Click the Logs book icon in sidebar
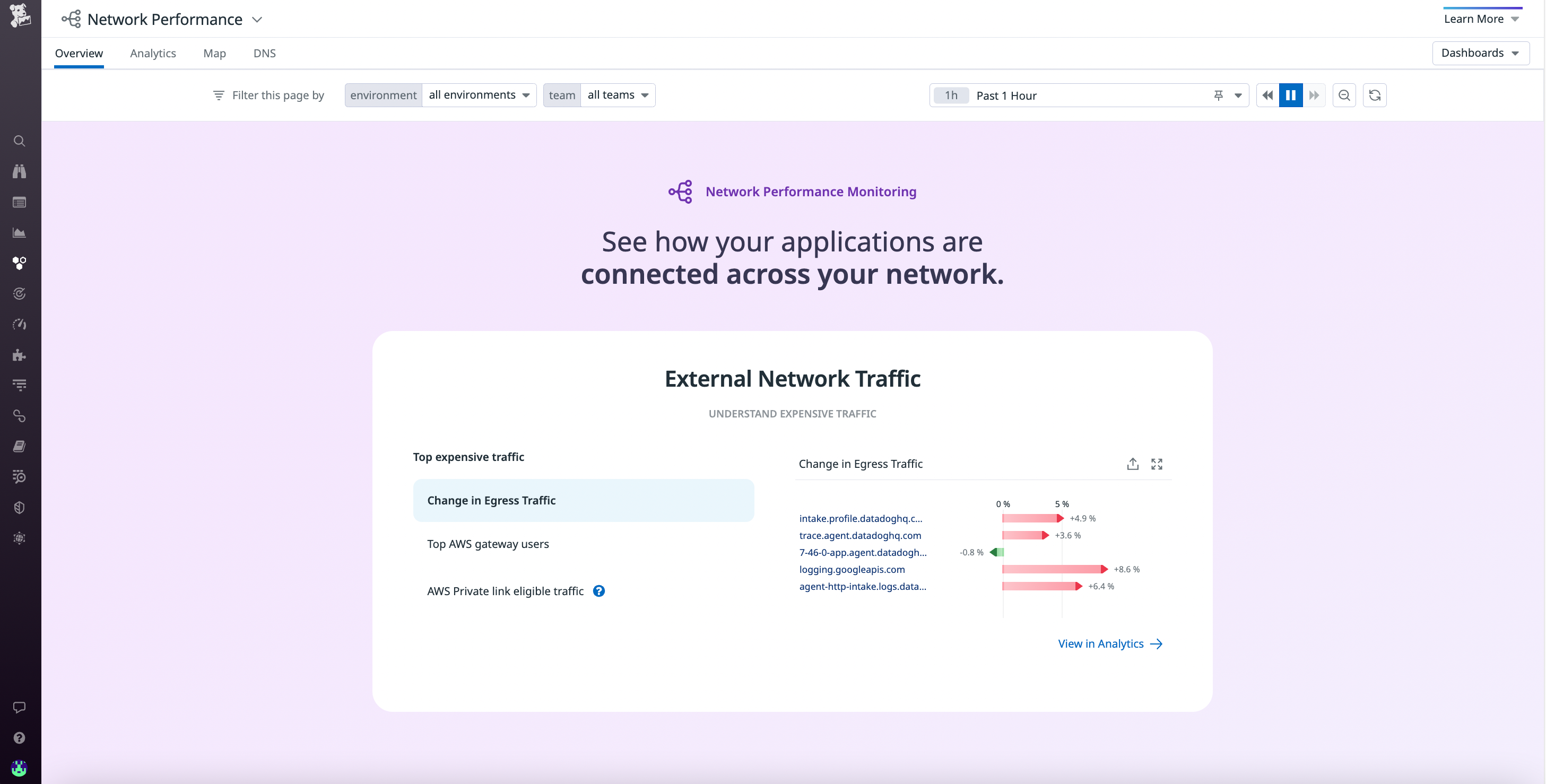Image resolution: width=1546 pixels, height=784 pixels. (x=19, y=445)
